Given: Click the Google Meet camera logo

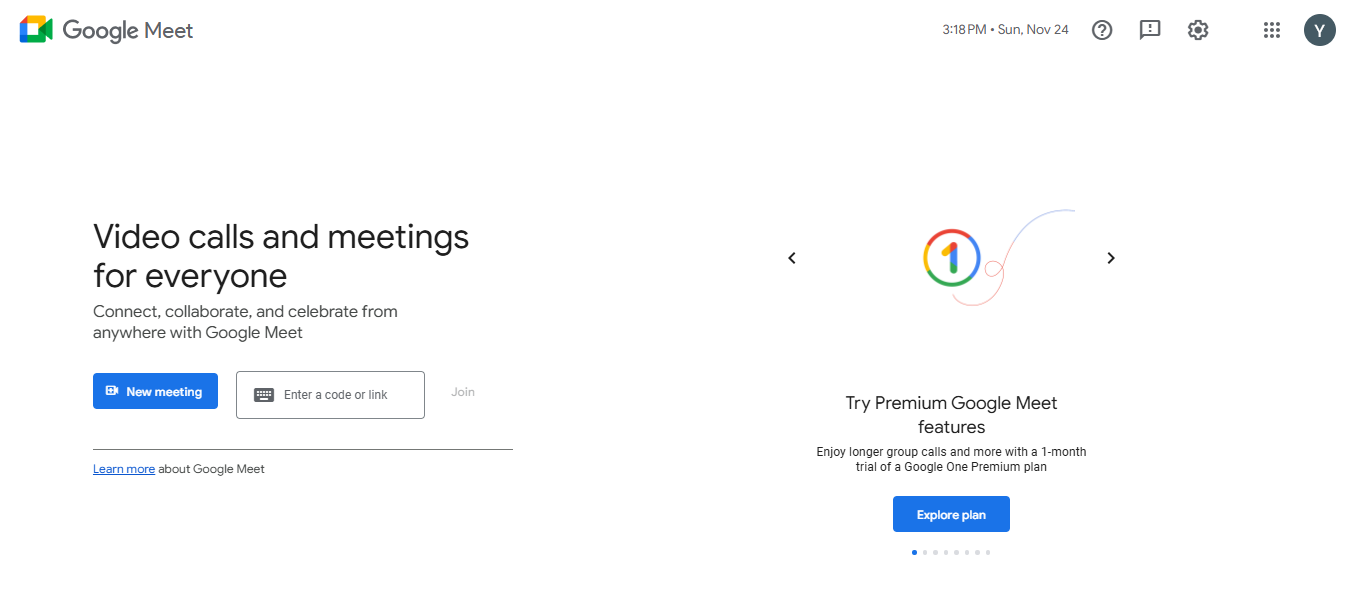Looking at the screenshot, I should (36, 30).
